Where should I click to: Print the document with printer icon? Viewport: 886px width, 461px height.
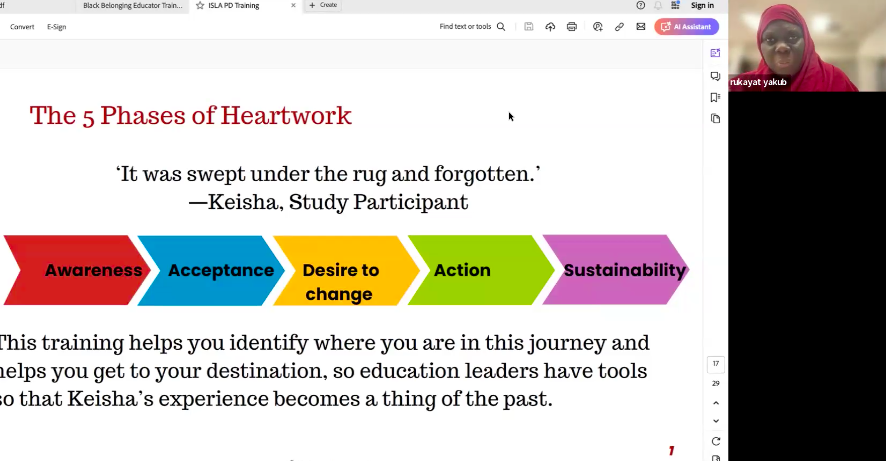(x=572, y=27)
